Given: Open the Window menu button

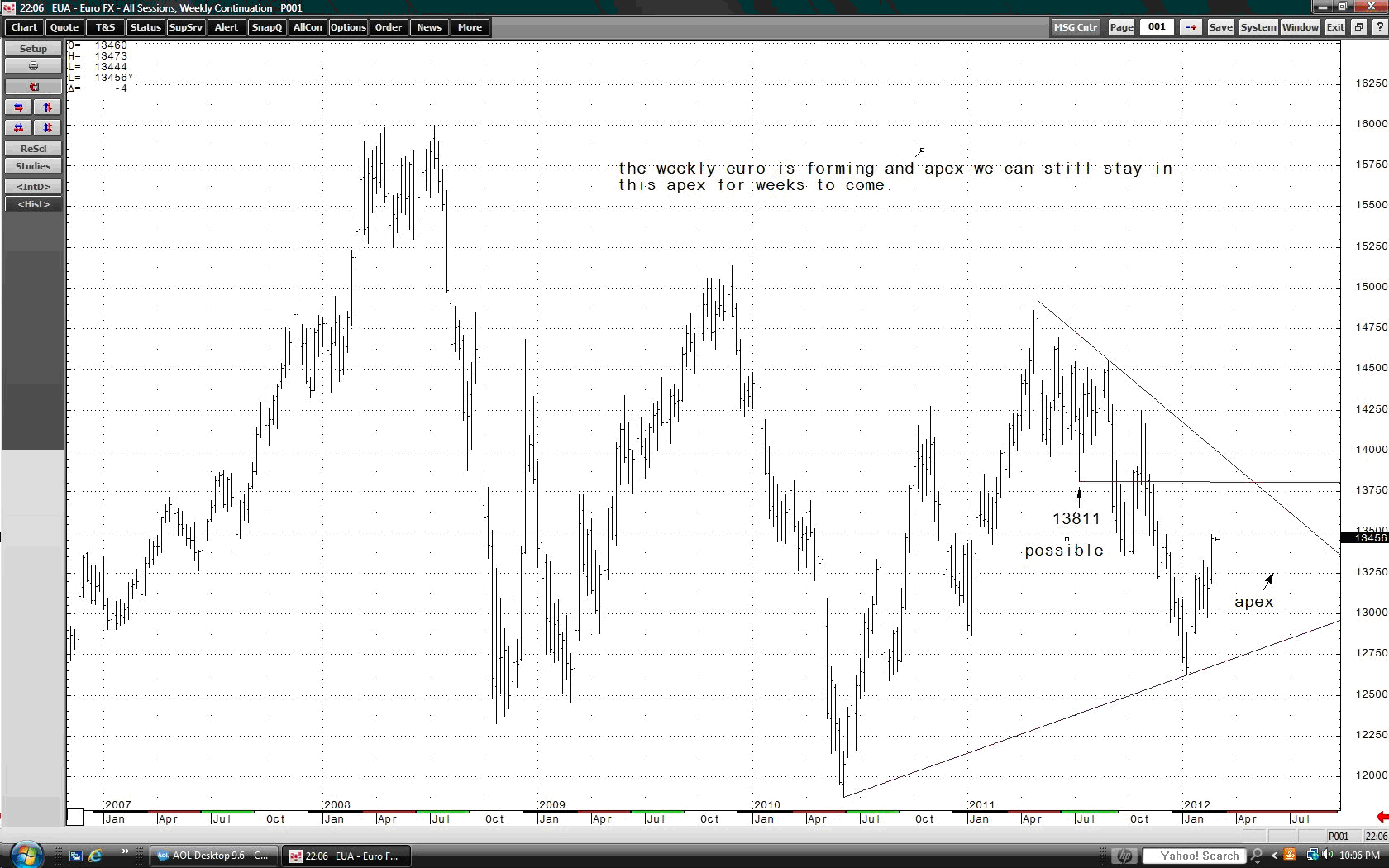Looking at the screenshot, I should (1300, 27).
